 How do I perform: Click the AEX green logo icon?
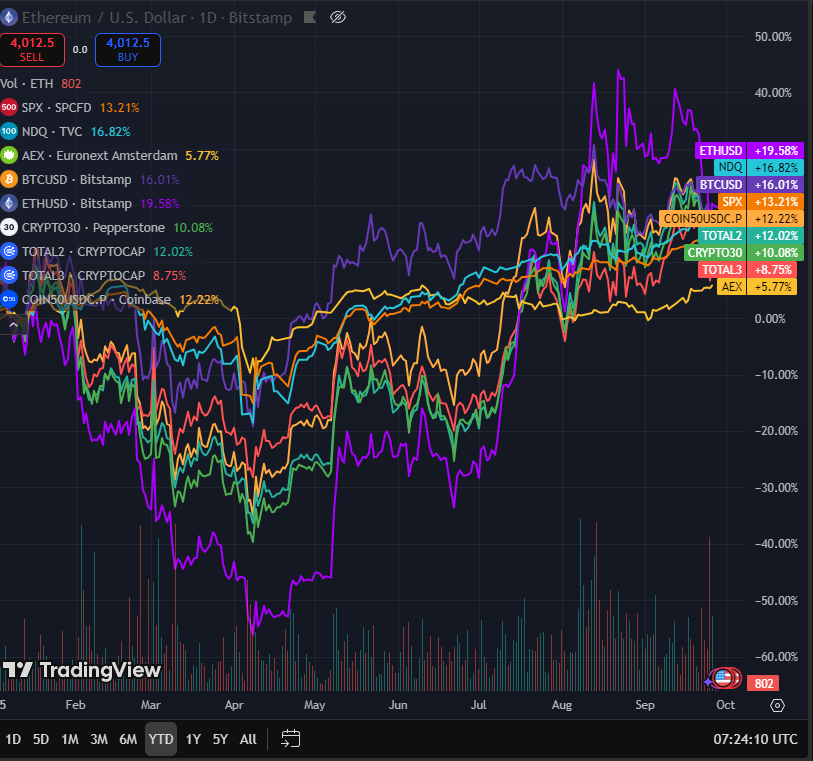tap(9, 155)
